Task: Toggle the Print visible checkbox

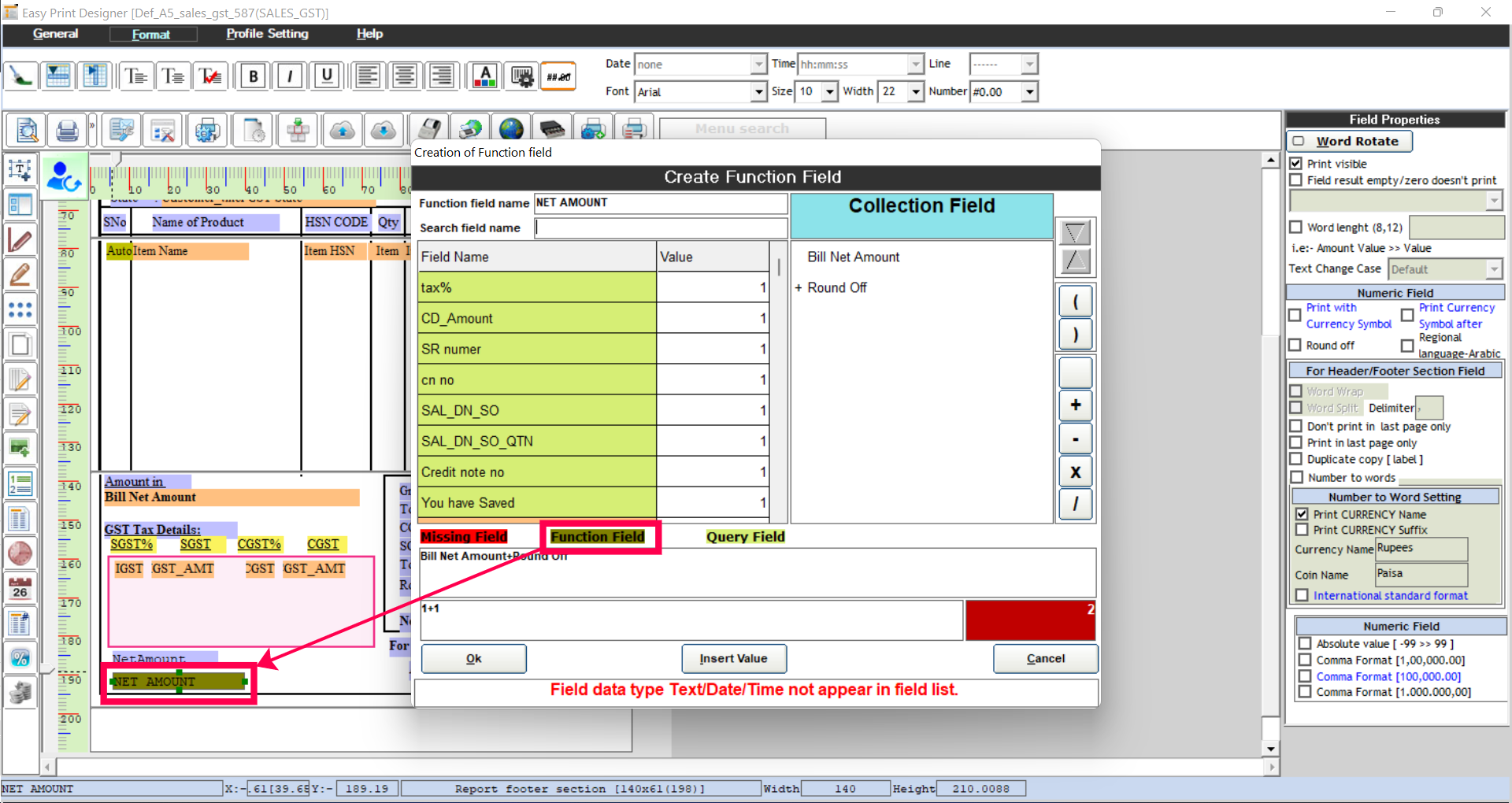Action: click(1296, 163)
